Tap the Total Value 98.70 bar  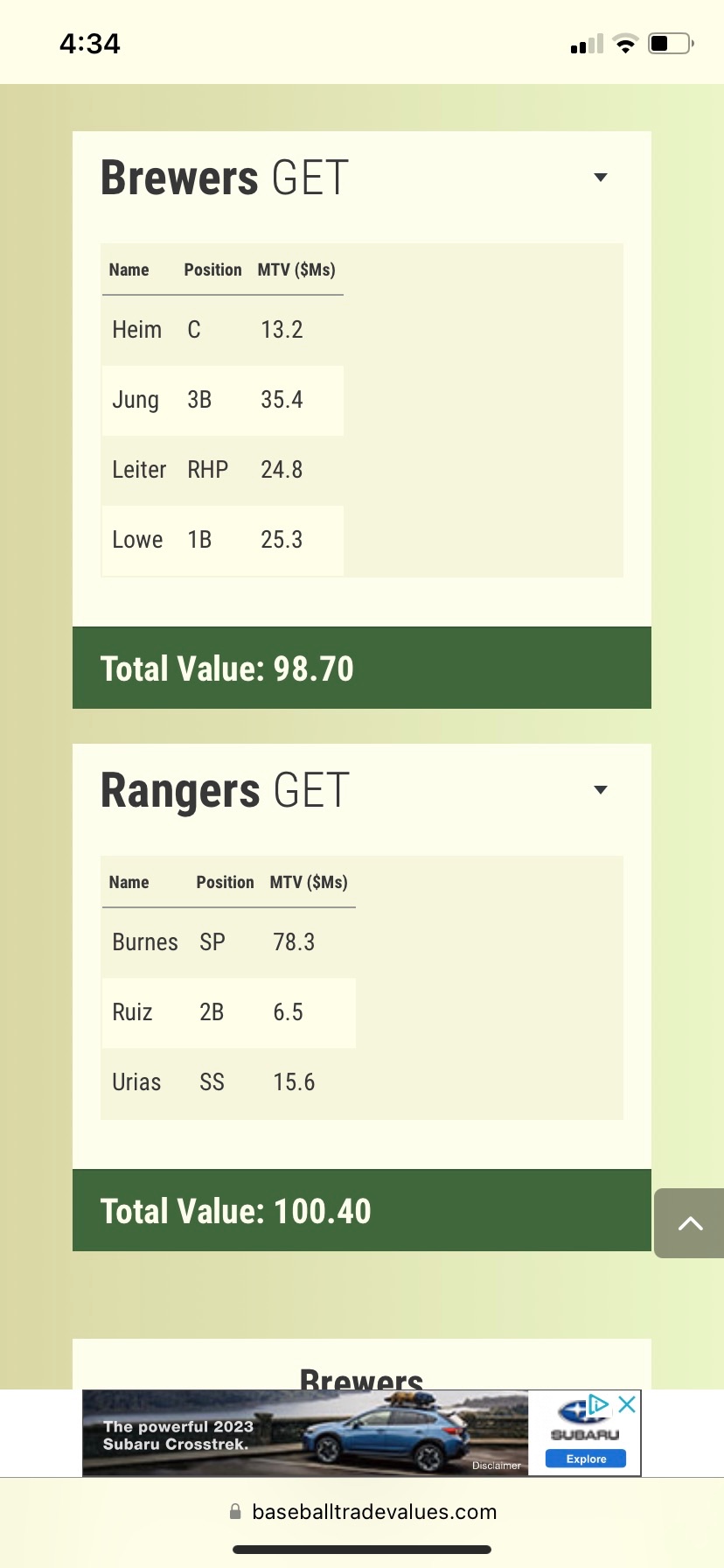click(x=362, y=668)
